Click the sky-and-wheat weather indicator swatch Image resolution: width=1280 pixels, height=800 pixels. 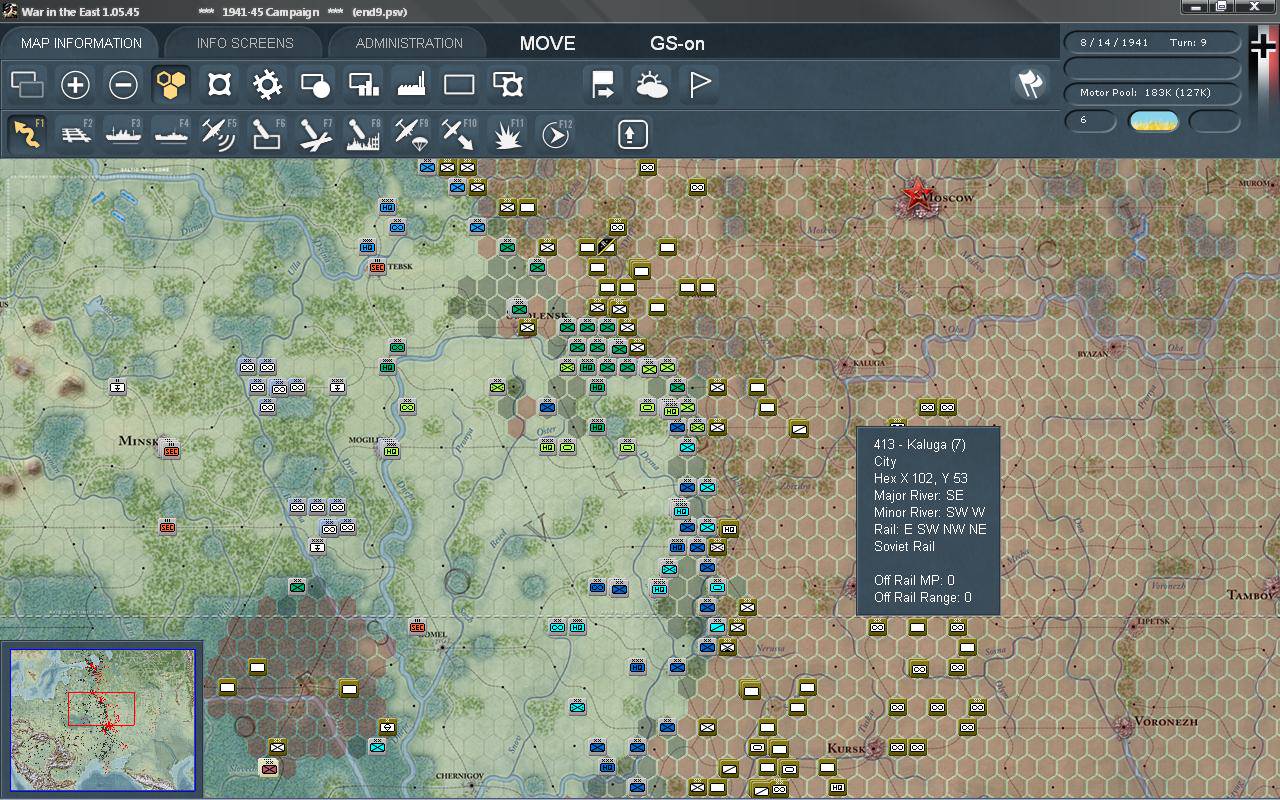(x=1154, y=121)
